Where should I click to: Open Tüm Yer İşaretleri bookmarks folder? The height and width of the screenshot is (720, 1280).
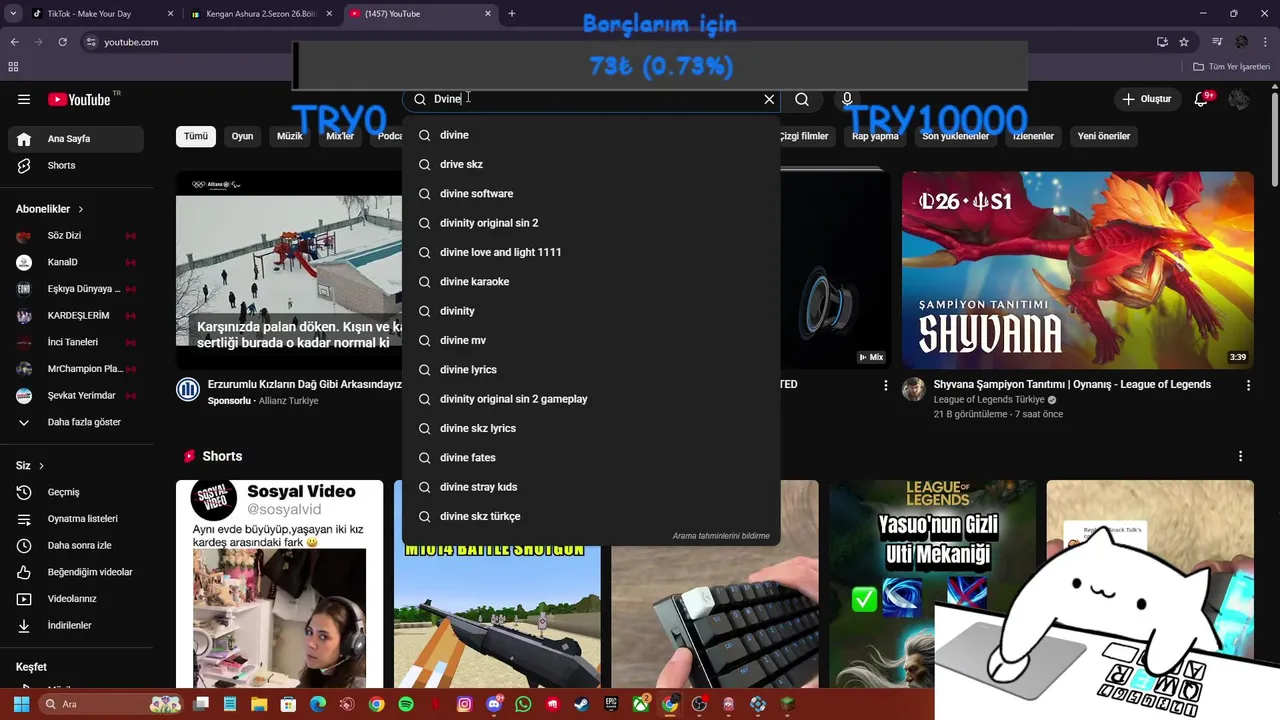1232,67
